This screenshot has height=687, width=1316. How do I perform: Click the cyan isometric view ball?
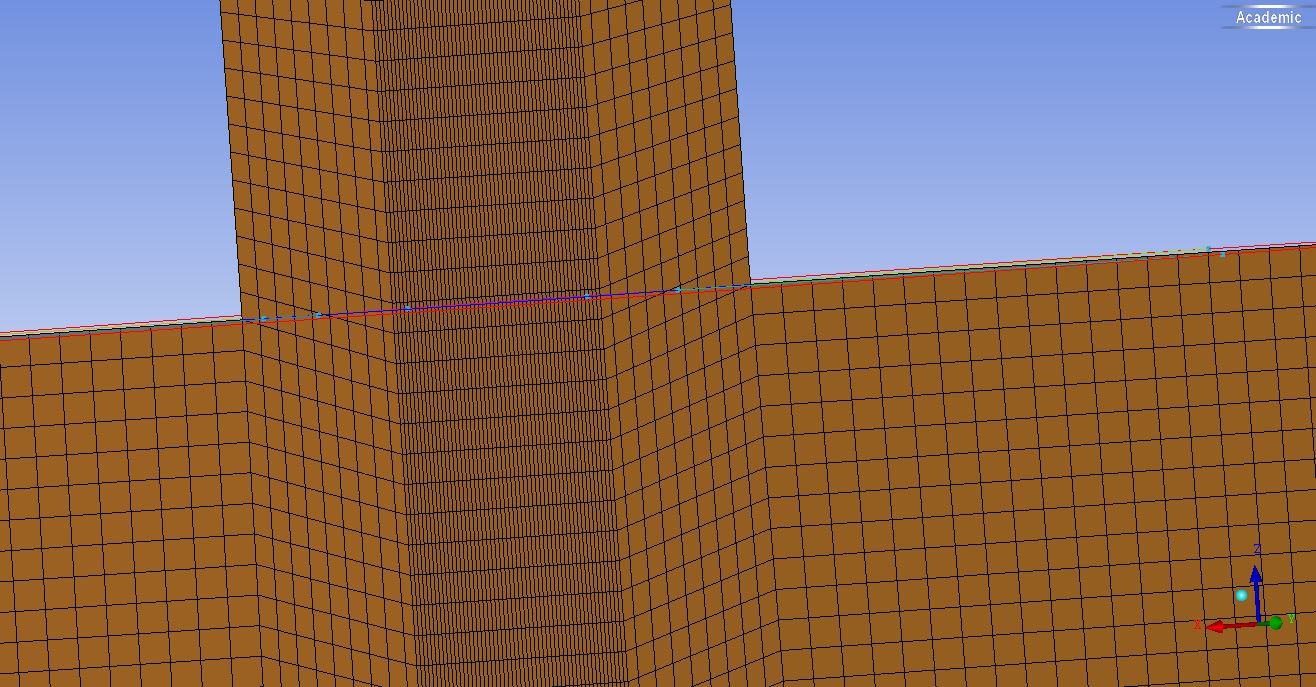coord(1242,595)
